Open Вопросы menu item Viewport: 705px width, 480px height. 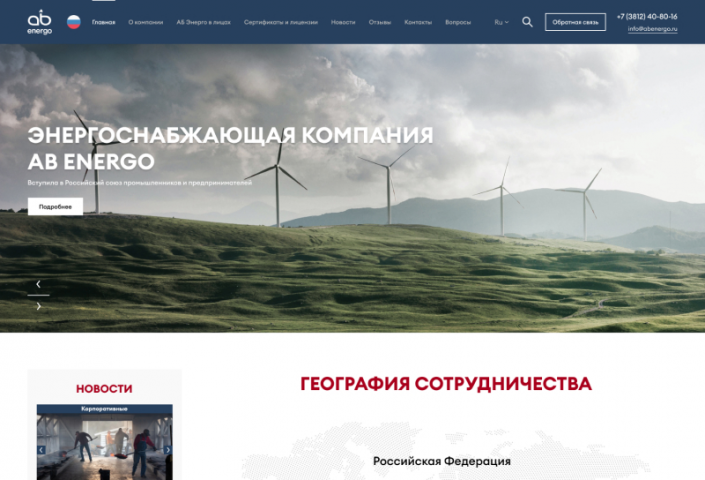tap(458, 22)
